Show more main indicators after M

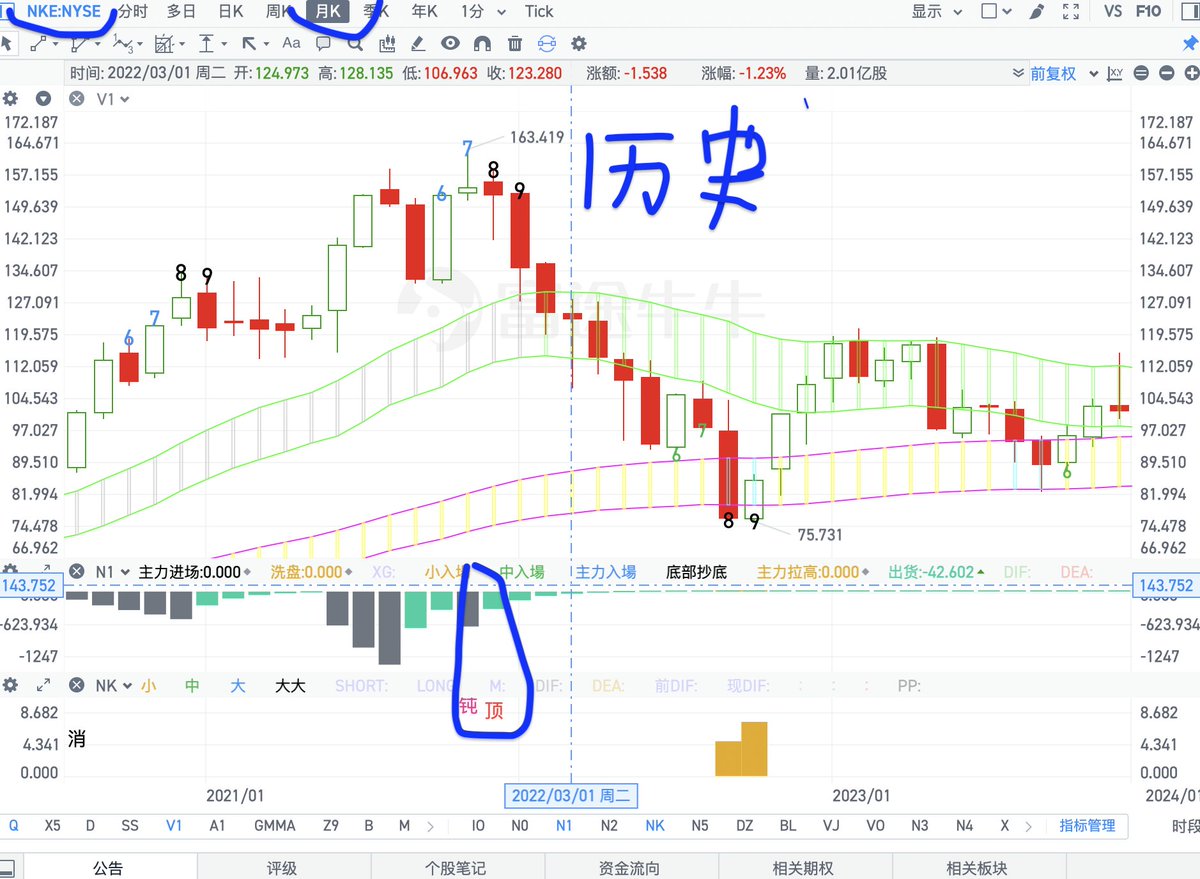tap(430, 826)
